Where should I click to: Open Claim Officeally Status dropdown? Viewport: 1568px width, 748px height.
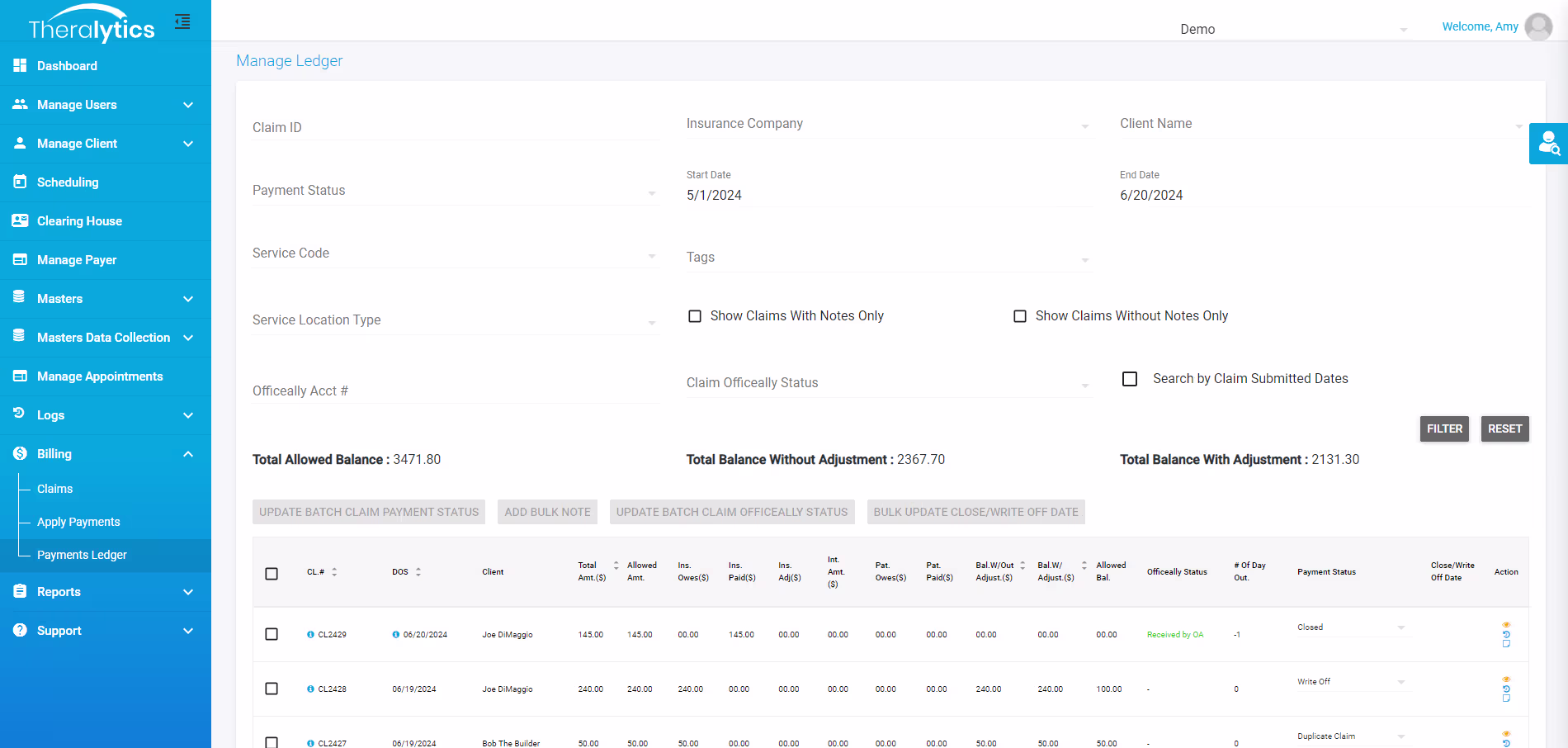(889, 383)
